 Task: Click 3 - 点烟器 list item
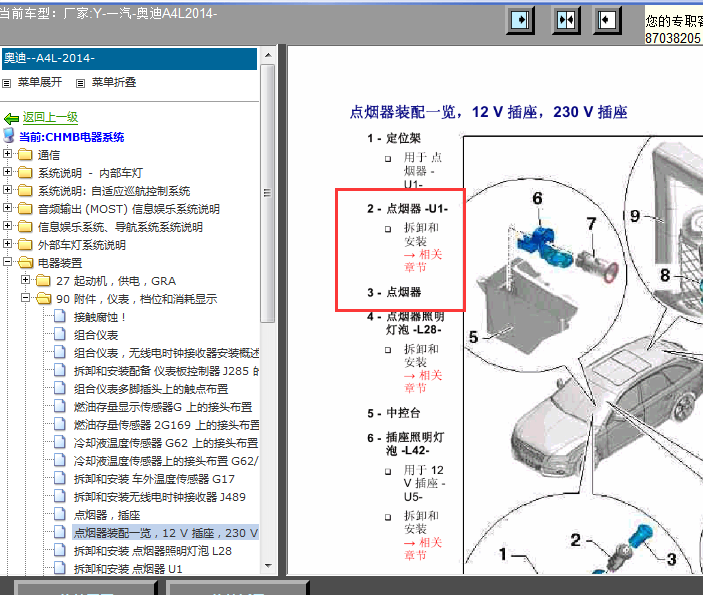(x=394, y=292)
